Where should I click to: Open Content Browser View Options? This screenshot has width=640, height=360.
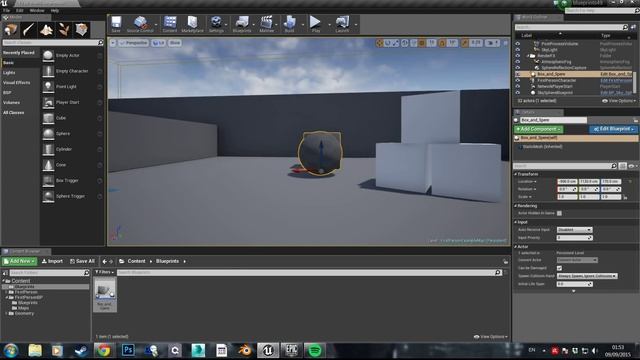point(491,337)
